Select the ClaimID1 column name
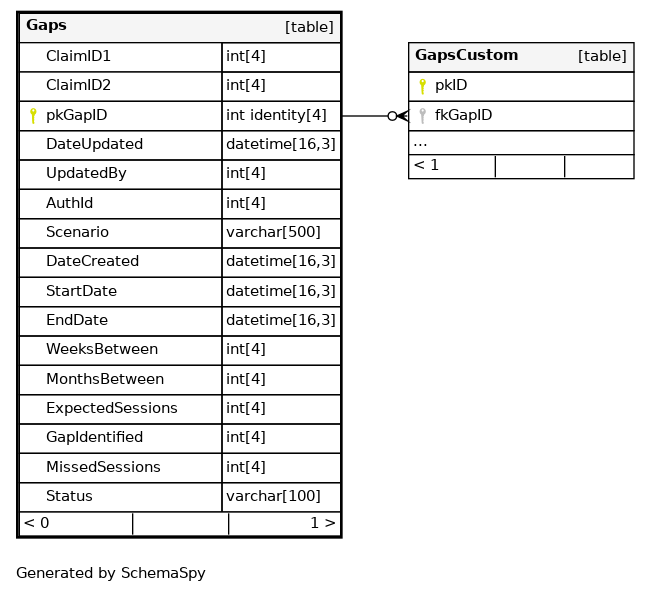 (78, 57)
